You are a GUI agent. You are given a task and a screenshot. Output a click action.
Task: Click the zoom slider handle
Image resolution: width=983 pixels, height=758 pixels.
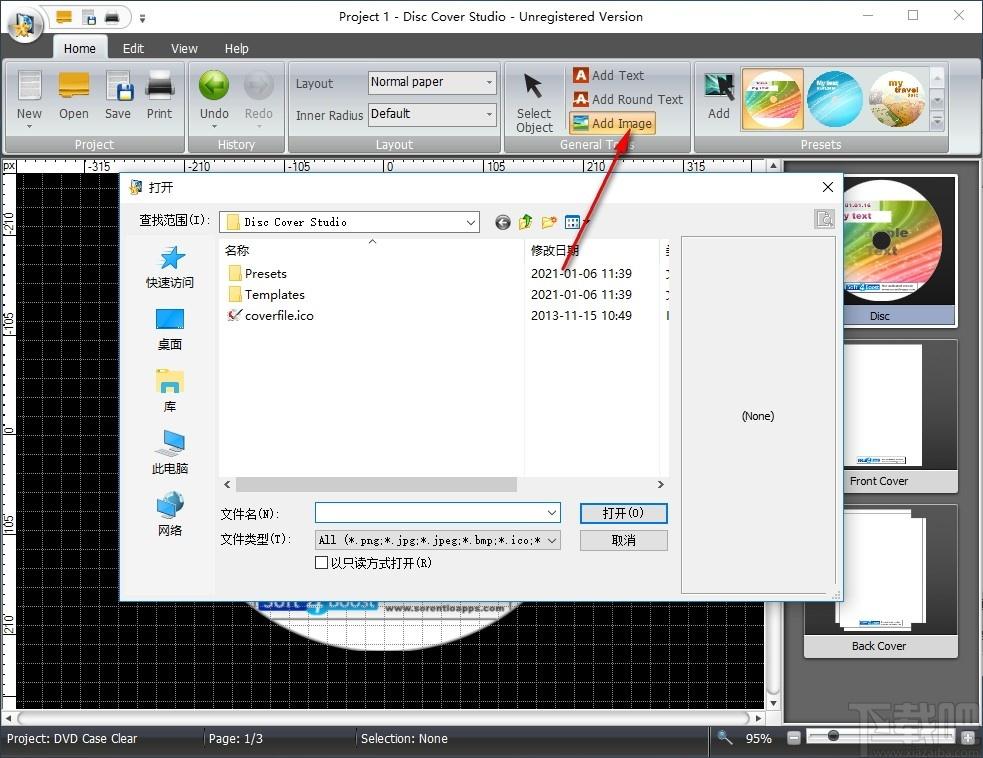pos(833,736)
